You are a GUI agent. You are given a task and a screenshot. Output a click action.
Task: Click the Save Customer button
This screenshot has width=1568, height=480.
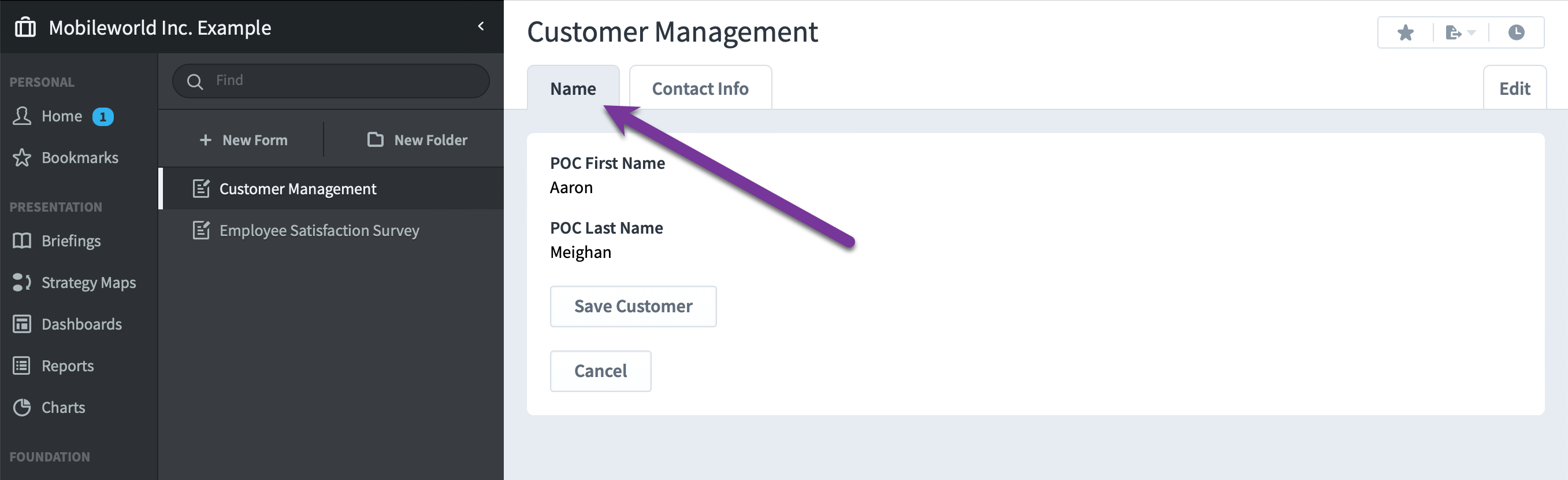[633, 307]
